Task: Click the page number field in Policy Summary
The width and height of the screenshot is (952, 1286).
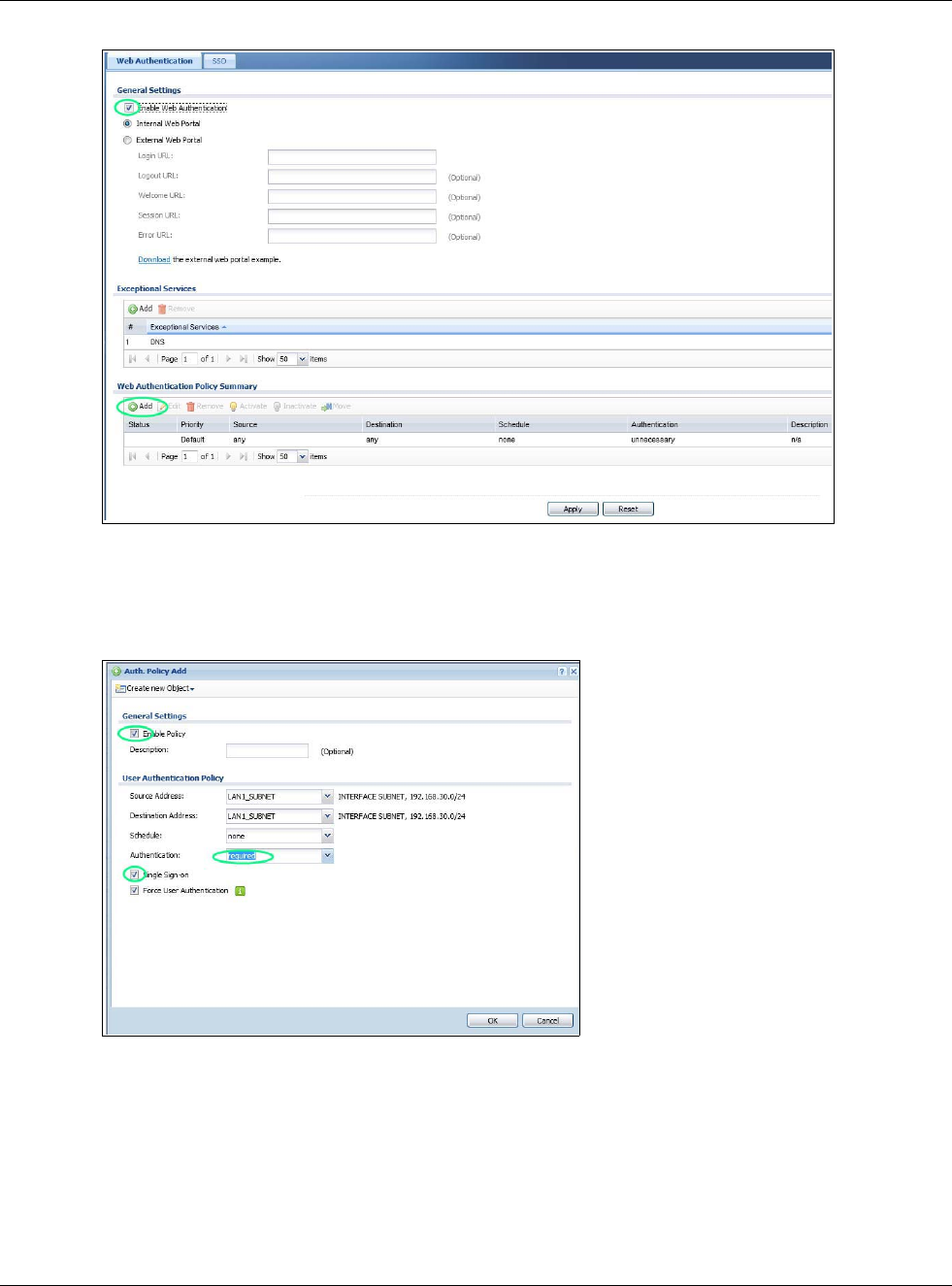Action: pos(189,456)
